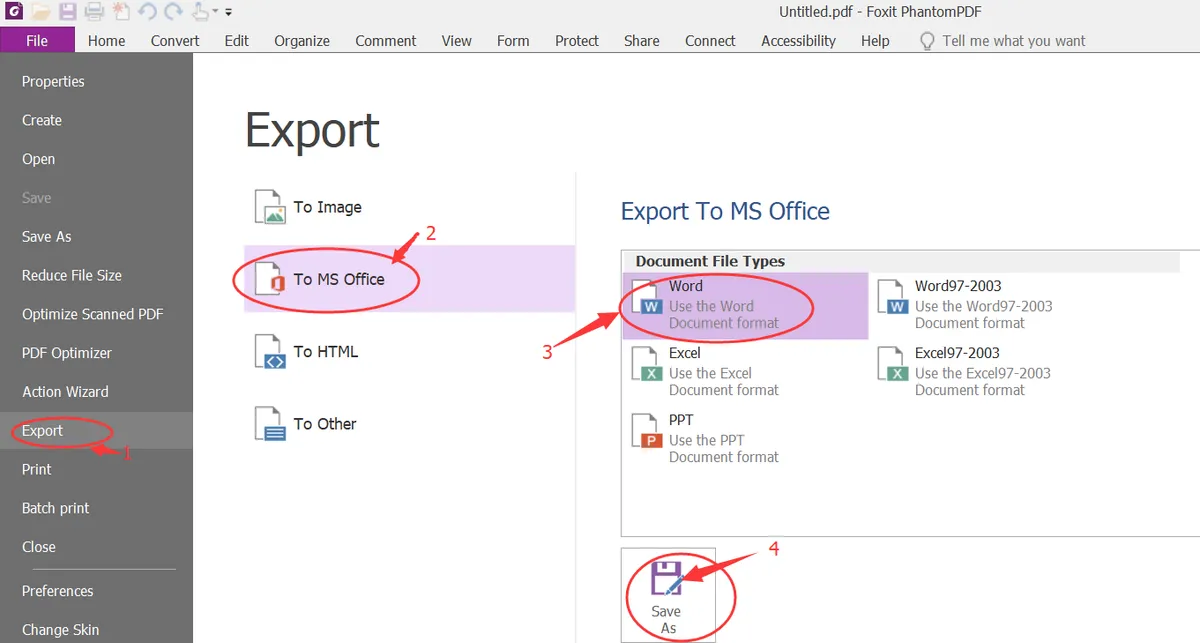Open the Edit ribbon tab
Image resolution: width=1200 pixels, height=643 pixels.
tap(237, 41)
